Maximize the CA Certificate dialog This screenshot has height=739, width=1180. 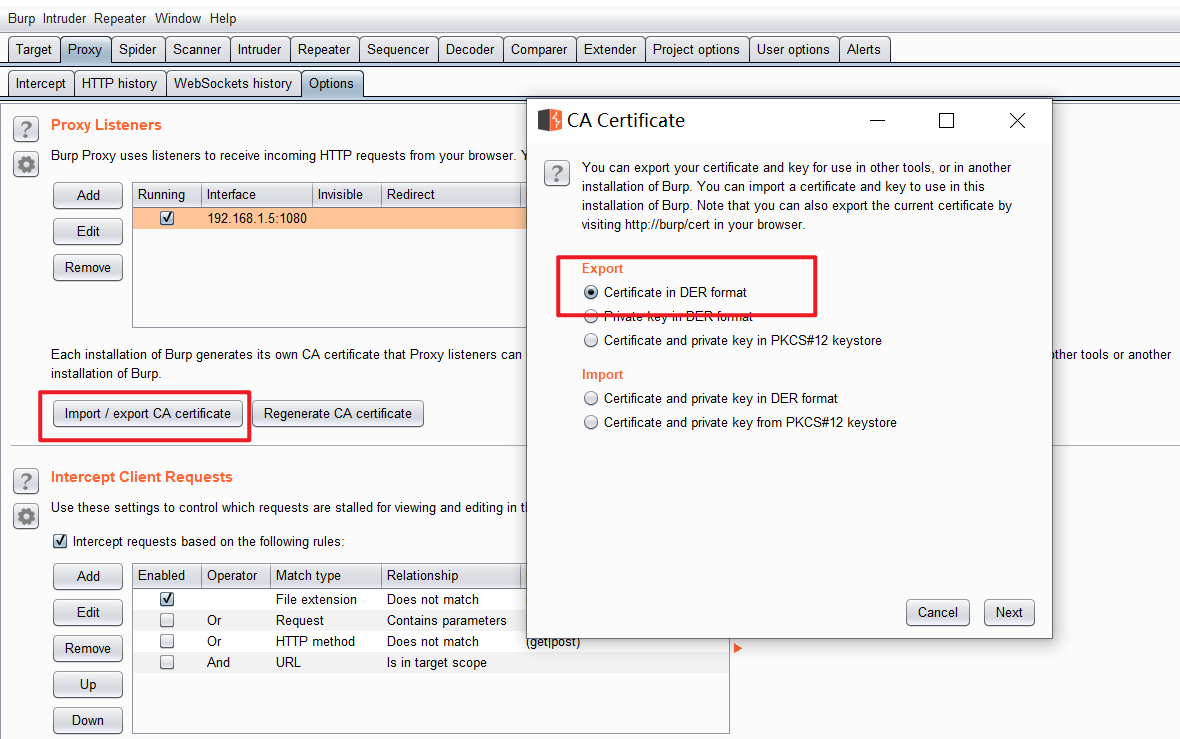click(947, 120)
